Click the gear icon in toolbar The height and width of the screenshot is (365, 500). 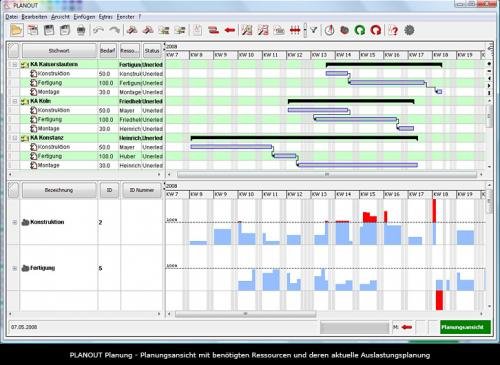[409, 30]
